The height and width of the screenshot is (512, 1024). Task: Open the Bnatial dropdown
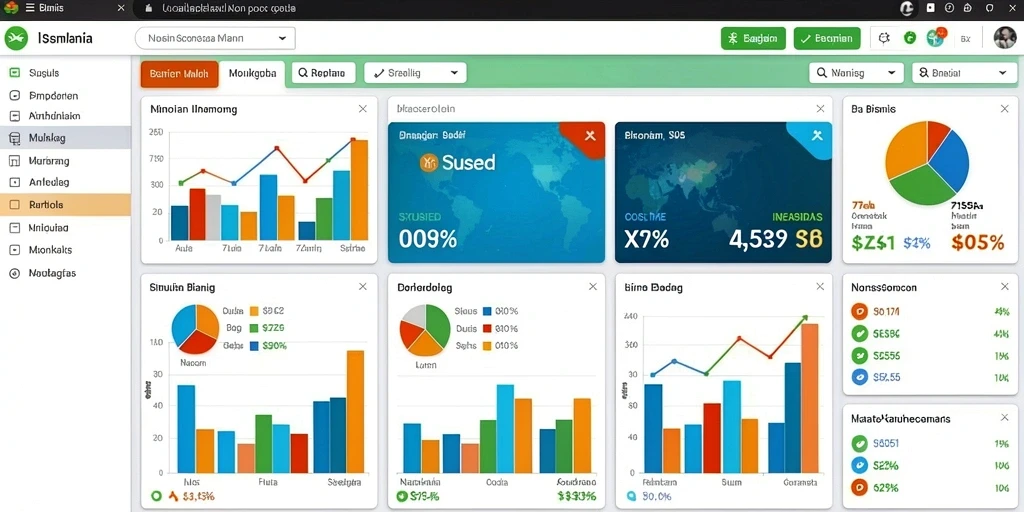coord(964,73)
